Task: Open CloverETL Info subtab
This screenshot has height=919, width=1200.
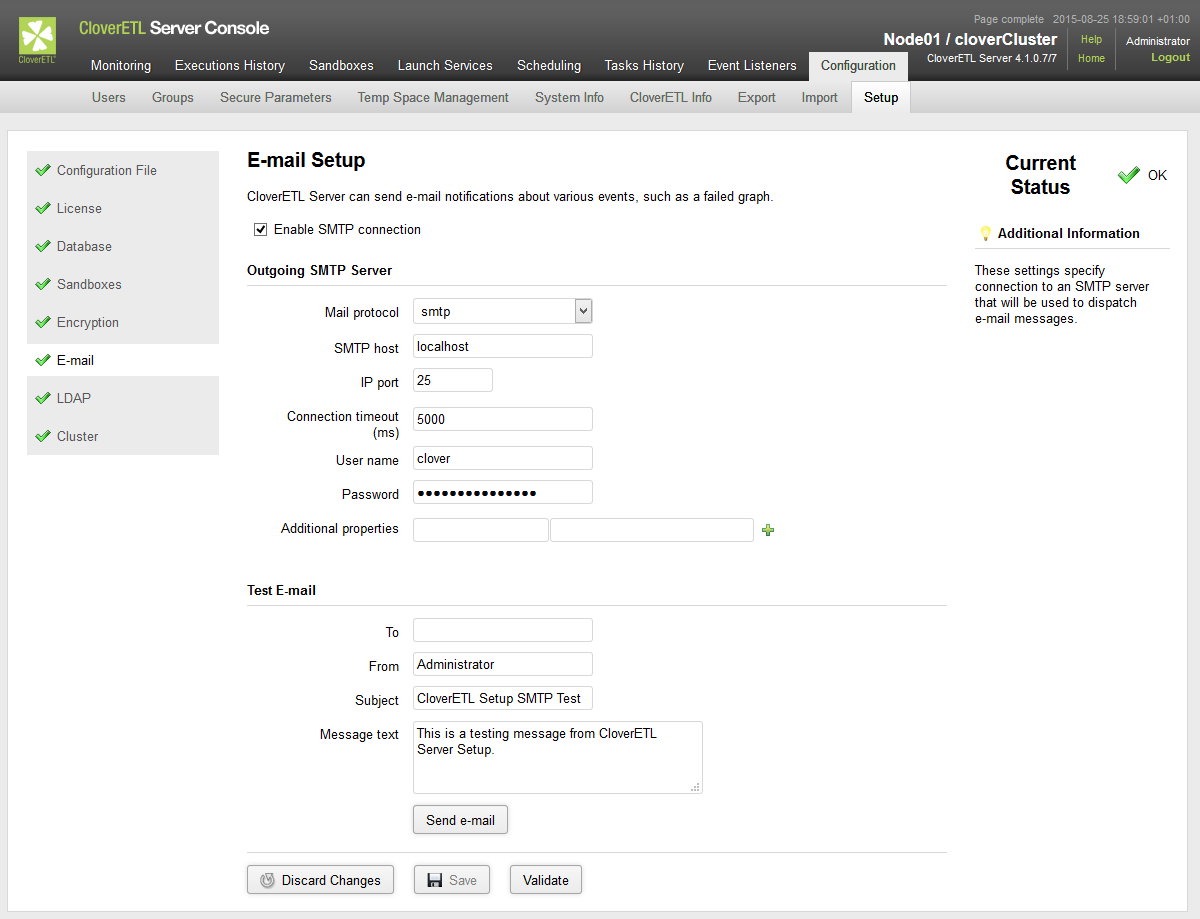Action: point(671,97)
